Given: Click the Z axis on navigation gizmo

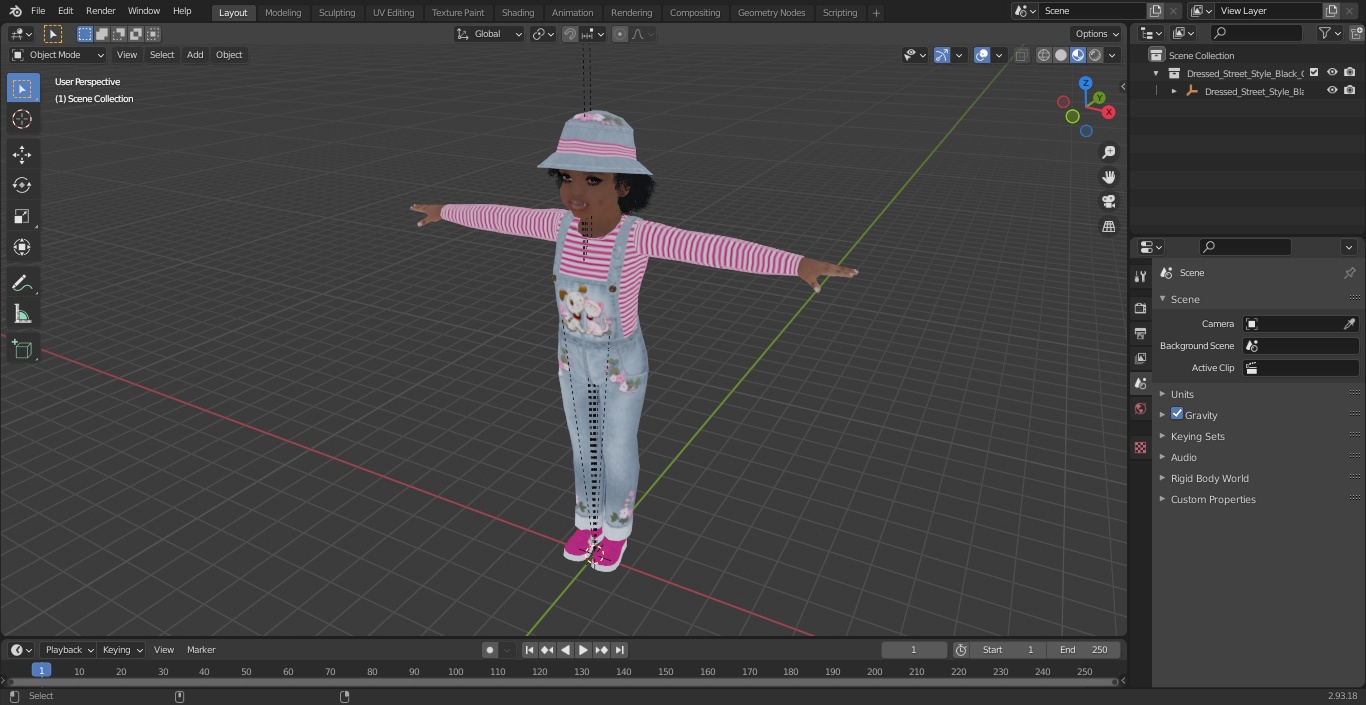Looking at the screenshot, I should pos(1086,83).
